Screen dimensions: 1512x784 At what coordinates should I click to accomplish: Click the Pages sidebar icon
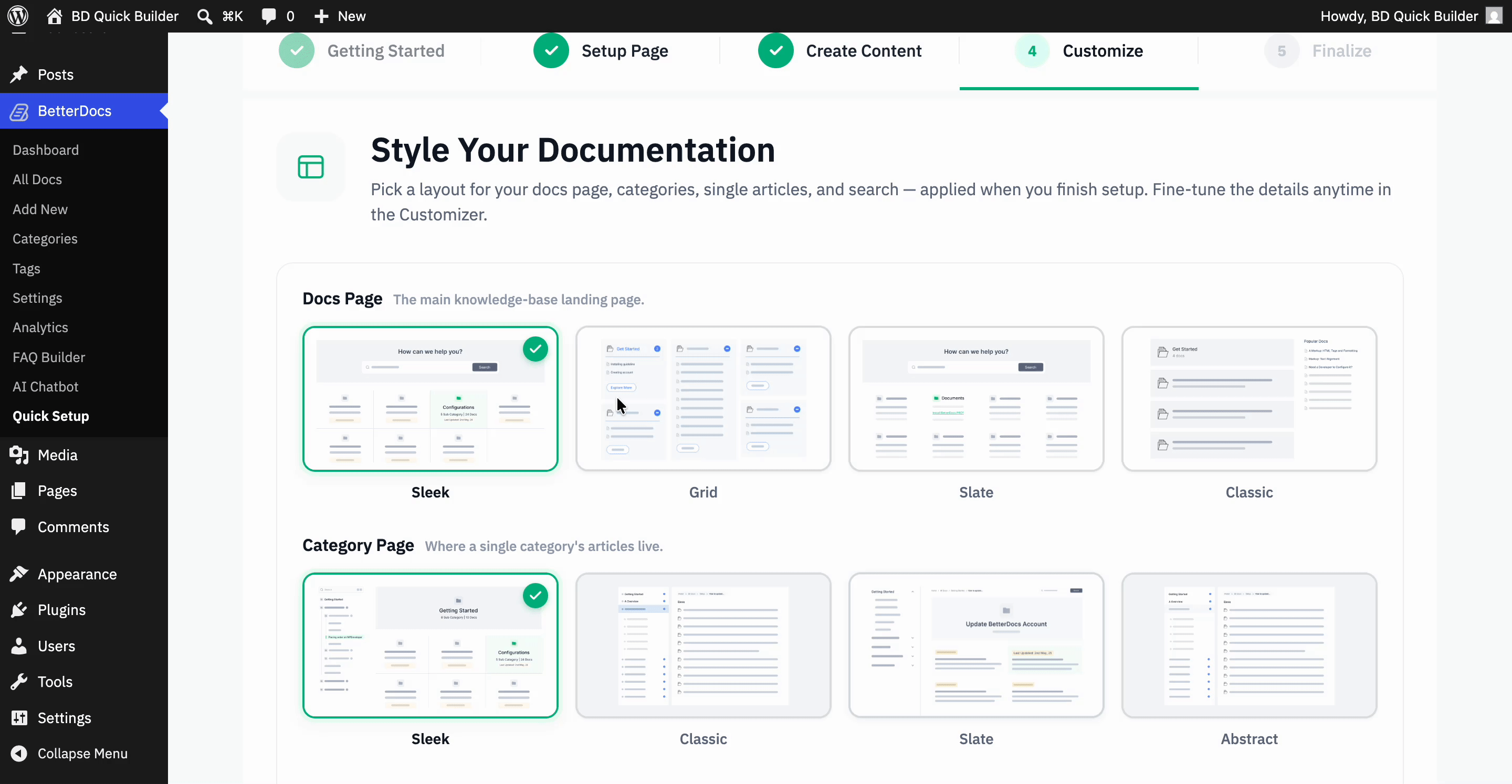tap(19, 491)
